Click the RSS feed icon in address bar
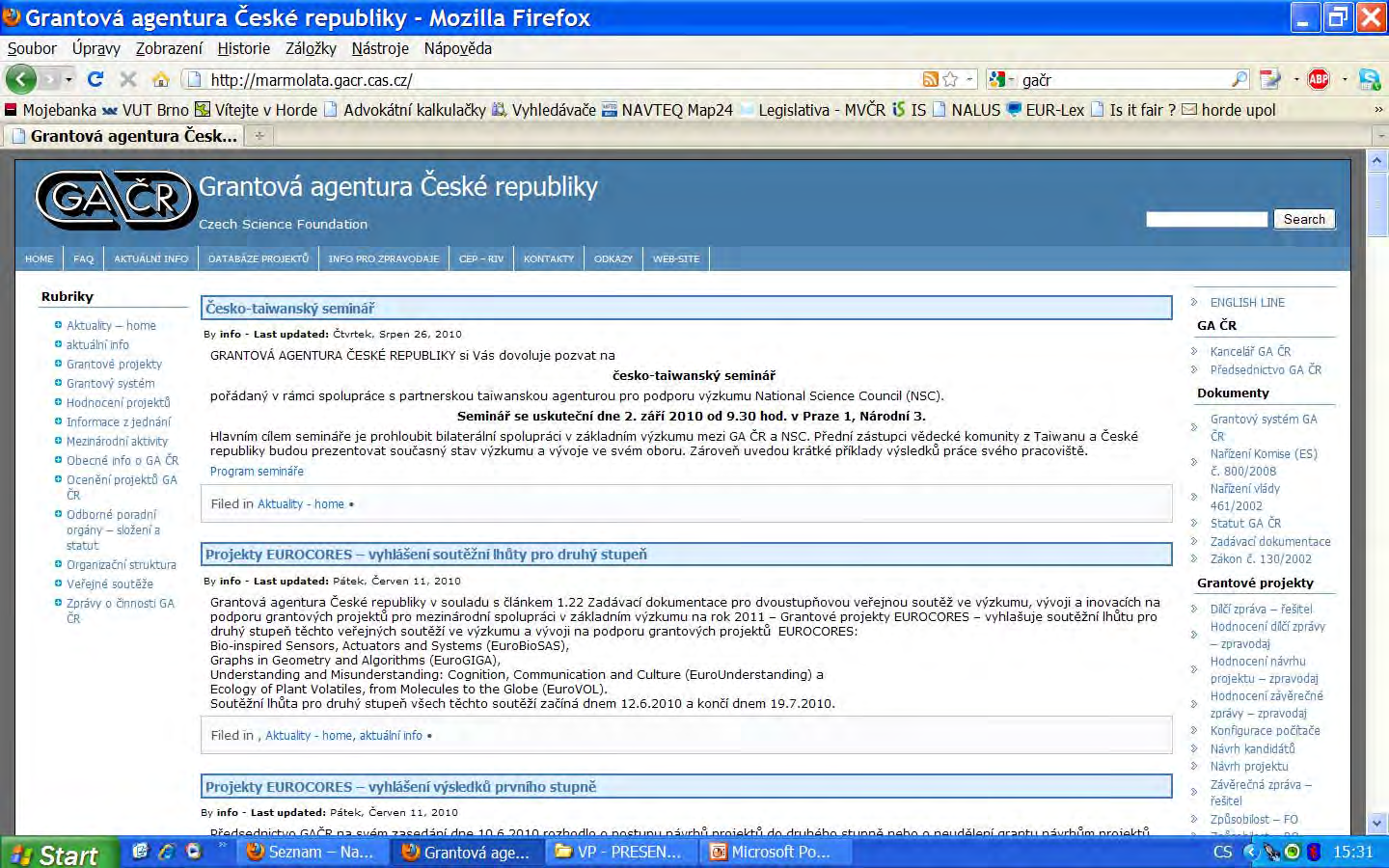 click(930, 80)
